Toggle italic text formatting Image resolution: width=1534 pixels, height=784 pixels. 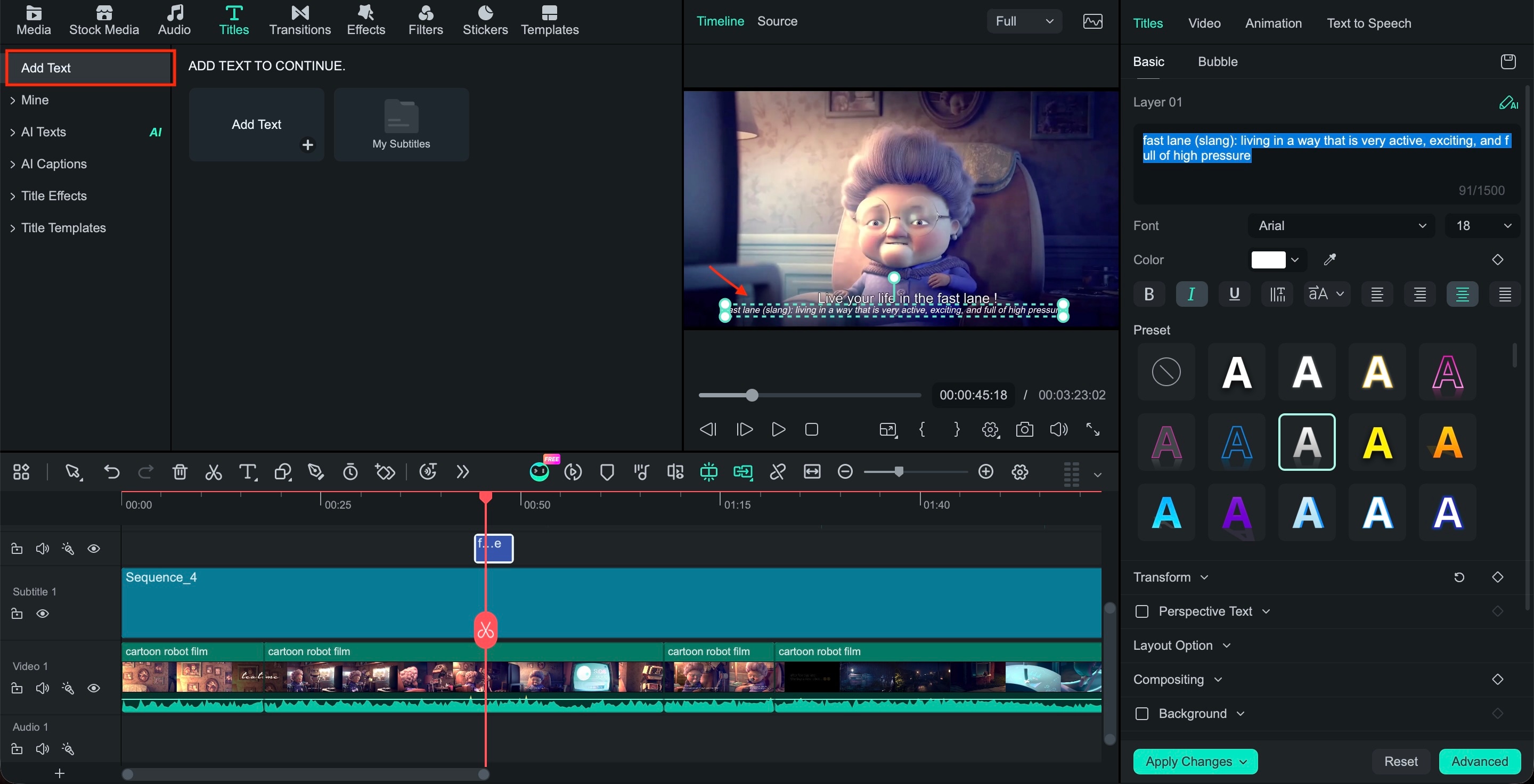point(1192,294)
